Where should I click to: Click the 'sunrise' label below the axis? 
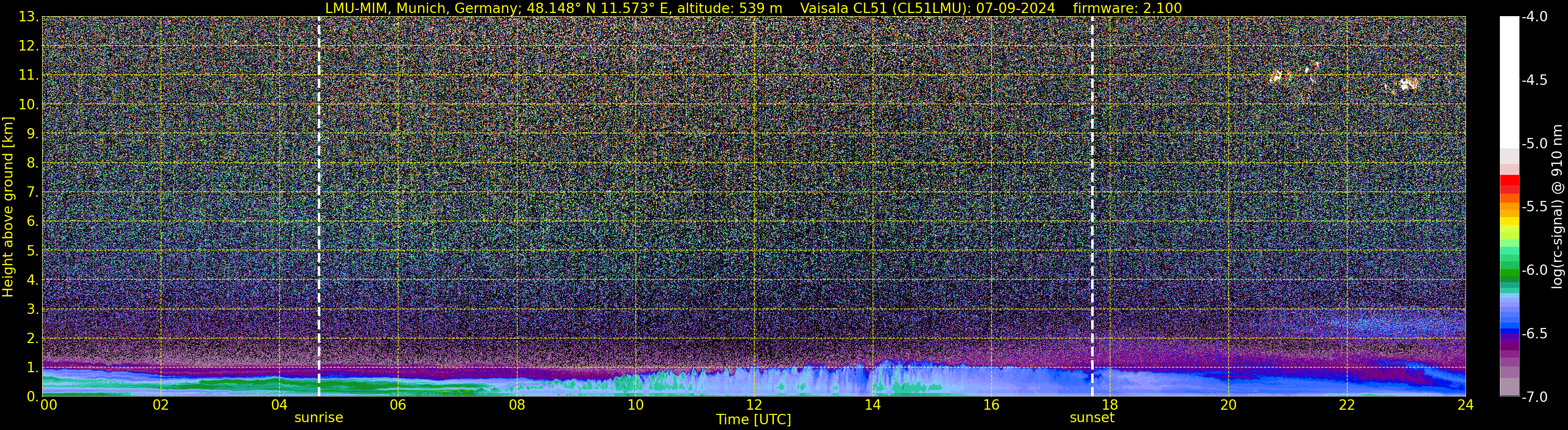[318, 418]
